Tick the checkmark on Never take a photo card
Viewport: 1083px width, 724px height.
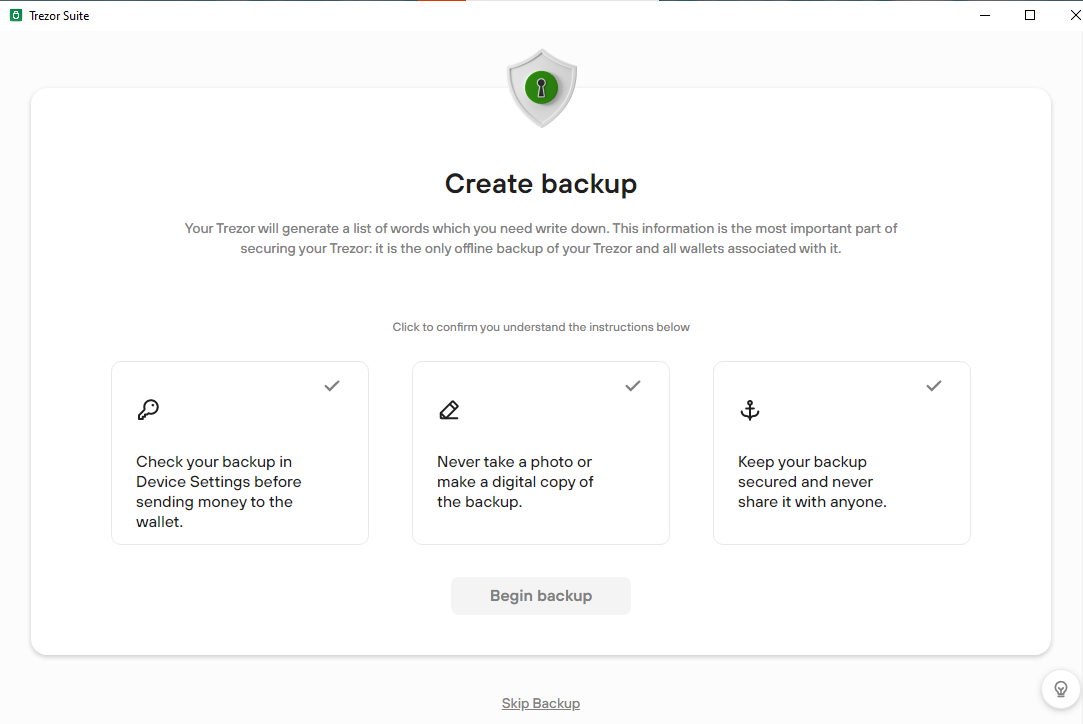click(633, 385)
